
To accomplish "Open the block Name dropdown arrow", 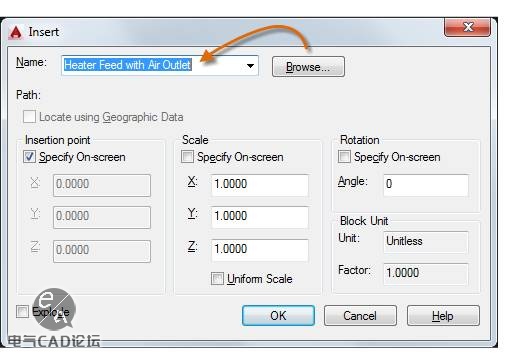I will (x=250, y=66).
